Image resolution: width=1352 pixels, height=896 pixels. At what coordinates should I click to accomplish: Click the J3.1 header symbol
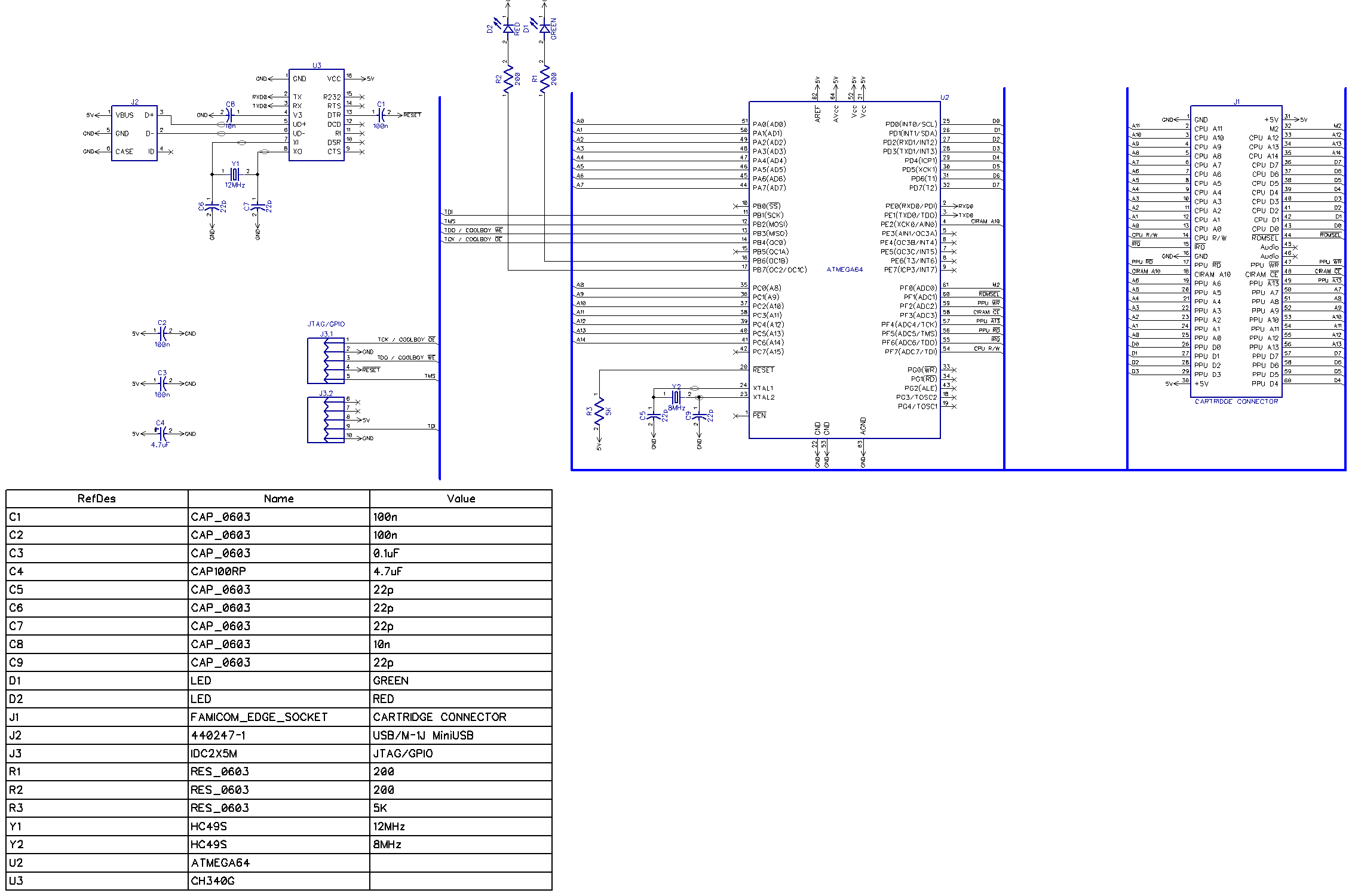[326, 361]
